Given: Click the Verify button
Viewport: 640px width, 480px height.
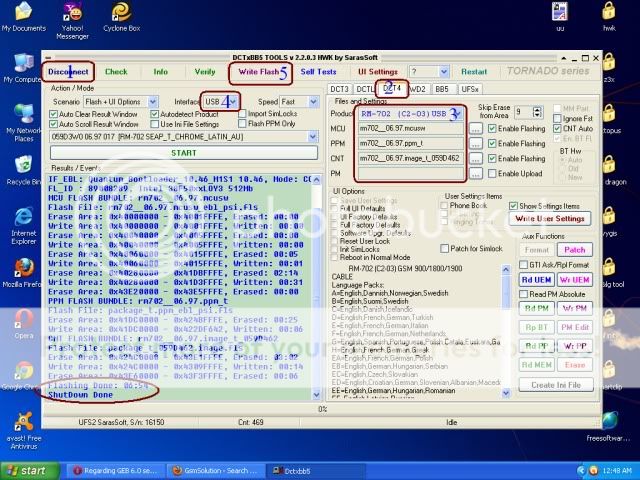Looking at the screenshot, I should point(205,72).
